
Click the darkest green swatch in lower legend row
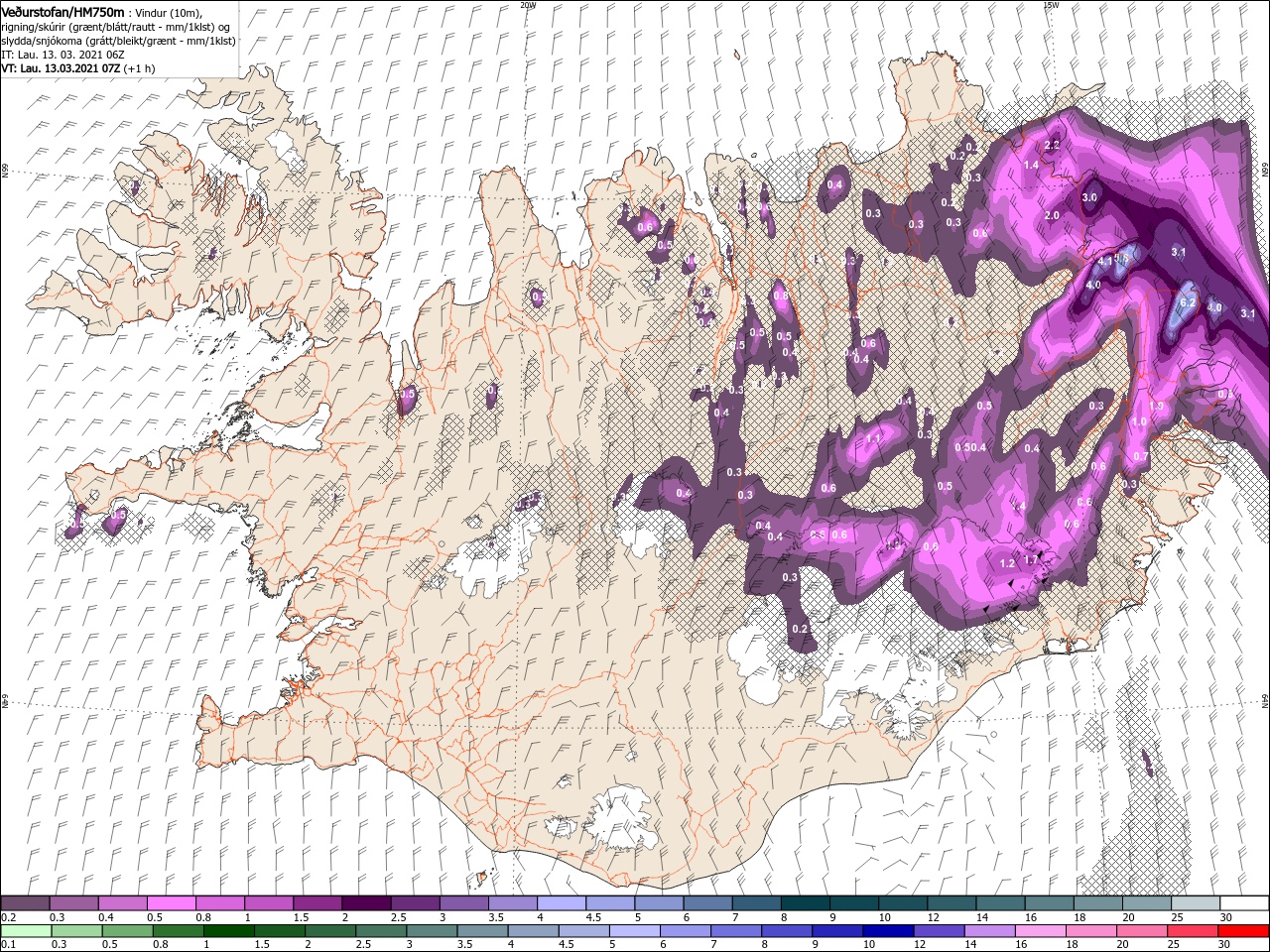[228, 931]
